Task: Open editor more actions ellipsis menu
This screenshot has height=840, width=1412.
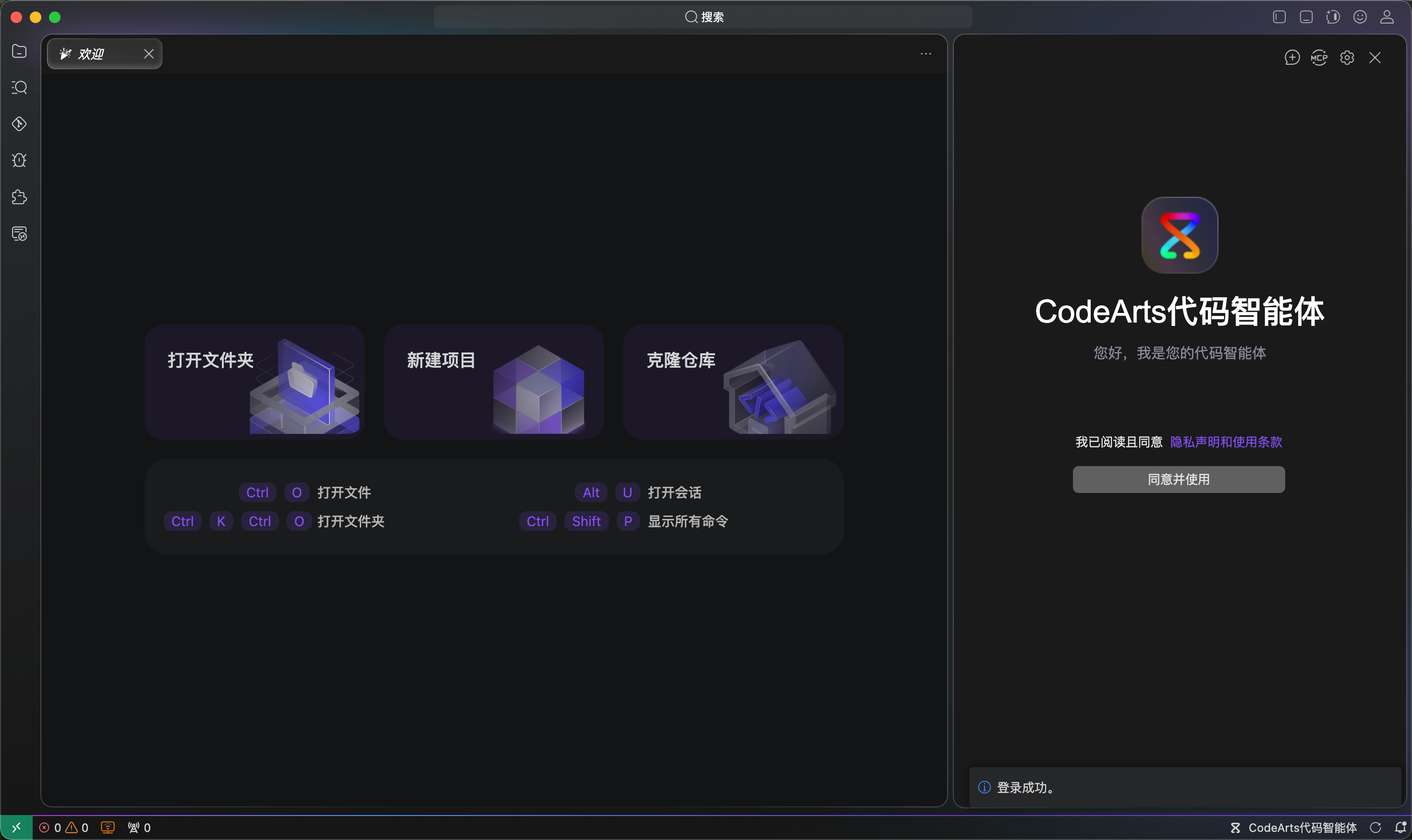Action: click(925, 54)
